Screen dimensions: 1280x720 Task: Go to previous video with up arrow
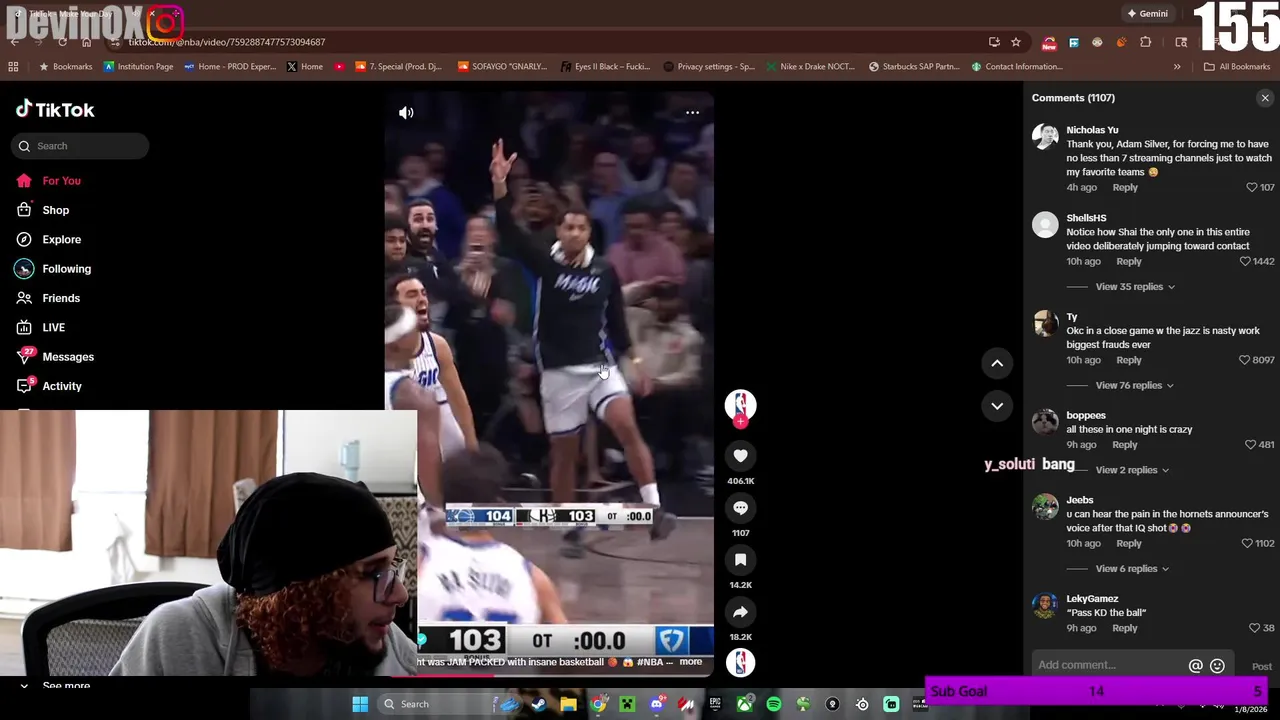pyautogui.click(x=997, y=364)
